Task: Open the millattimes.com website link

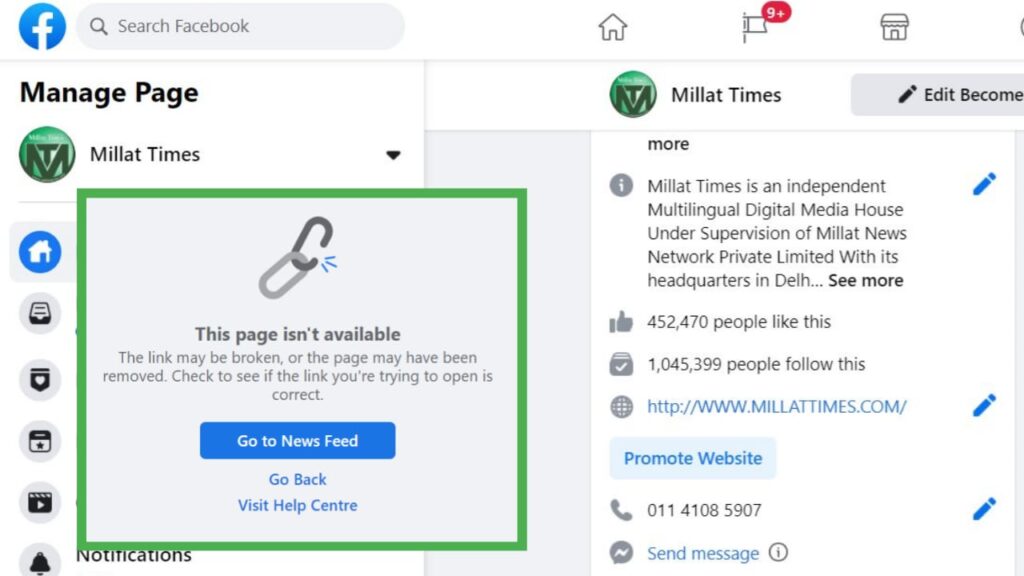Action: 776,406
